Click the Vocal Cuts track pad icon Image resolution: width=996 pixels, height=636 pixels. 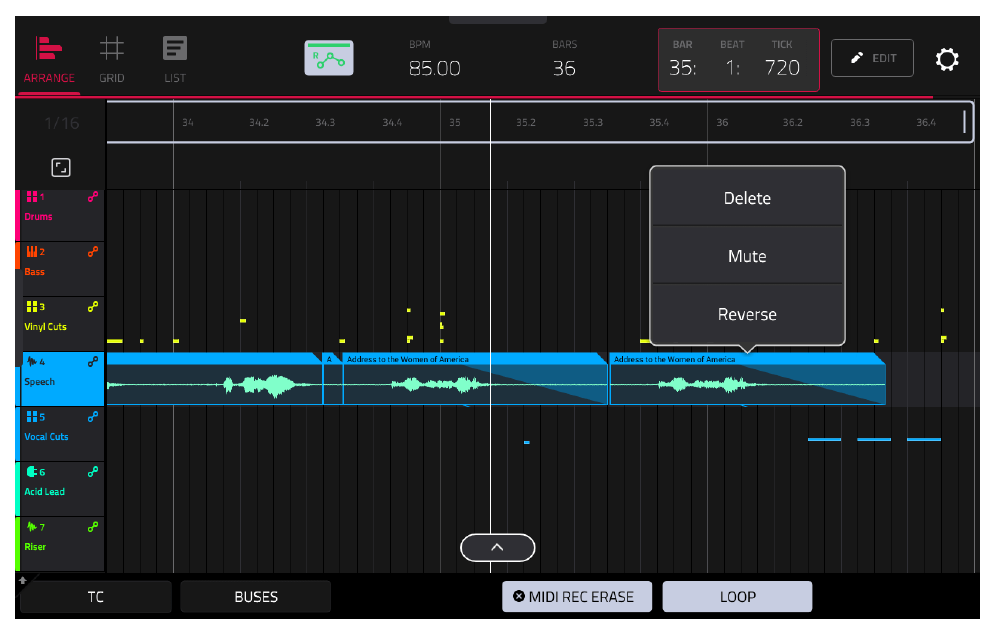[x=32, y=417]
